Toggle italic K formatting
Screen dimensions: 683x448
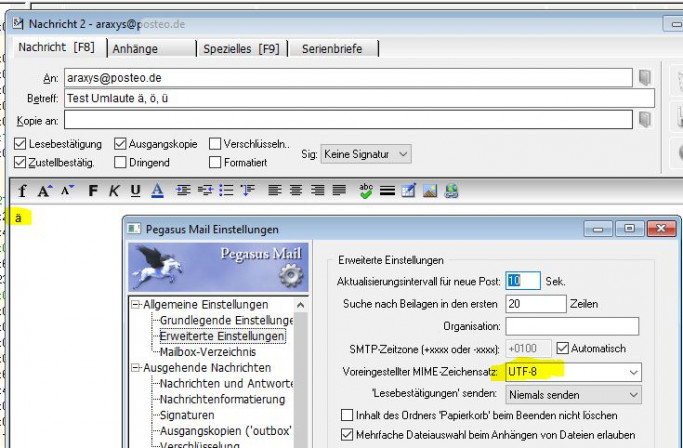coord(114,190)
